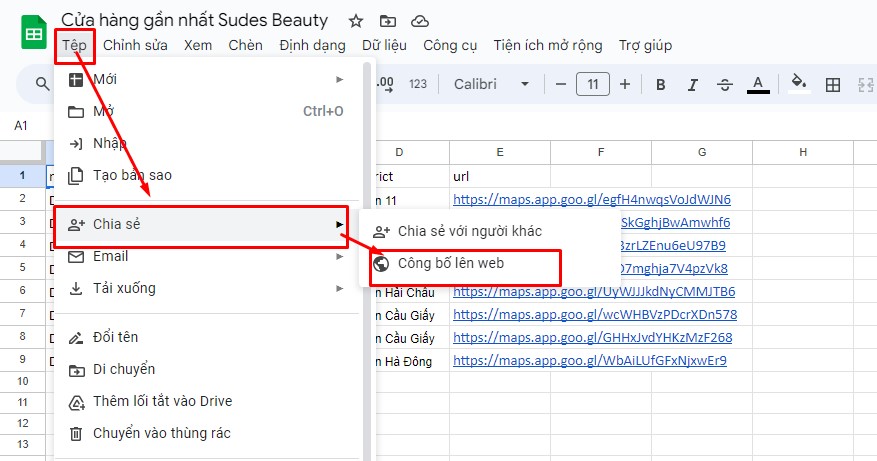Click the download icon beside Tải xuống

coord(76,289)
